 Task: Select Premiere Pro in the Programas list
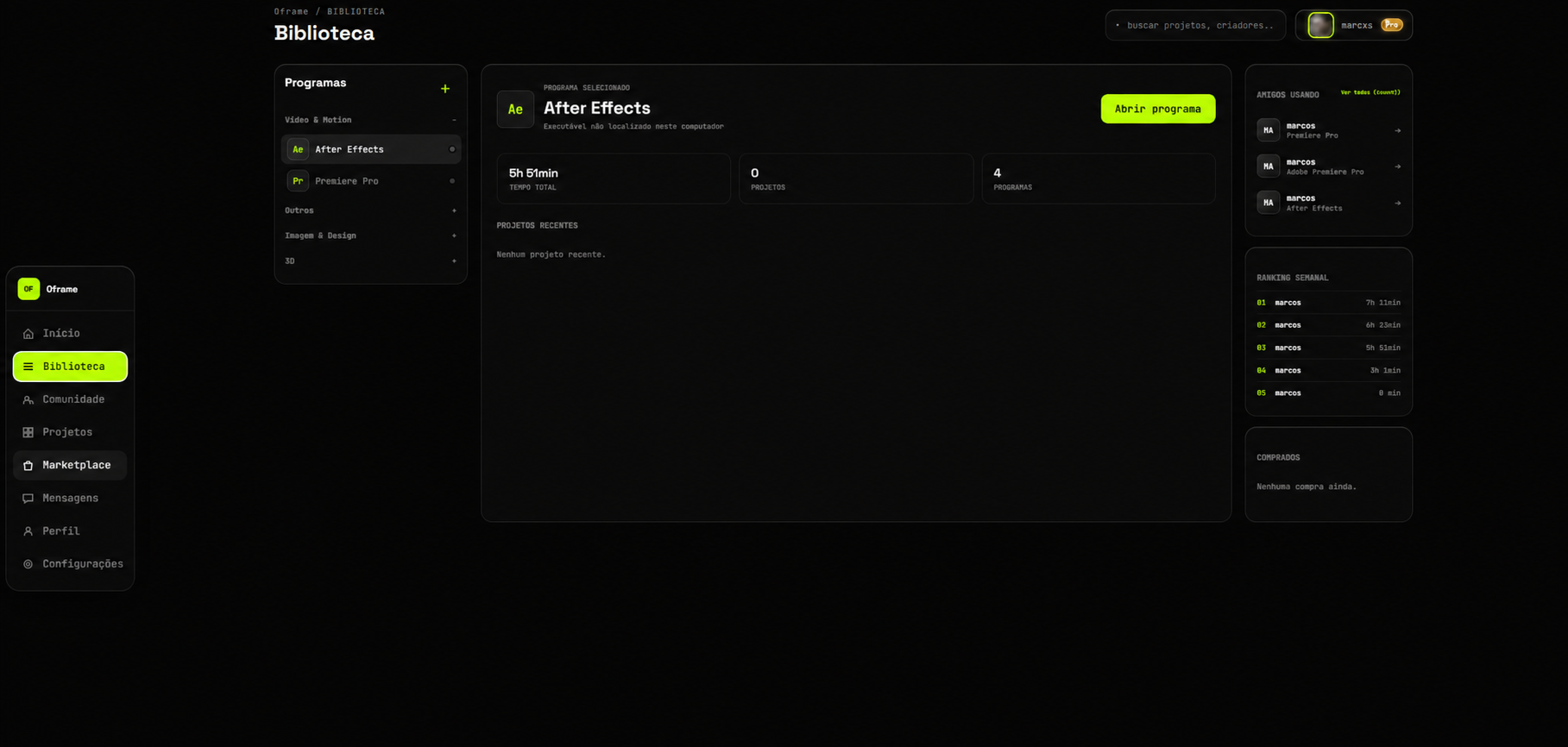click(x=371, y=181)
